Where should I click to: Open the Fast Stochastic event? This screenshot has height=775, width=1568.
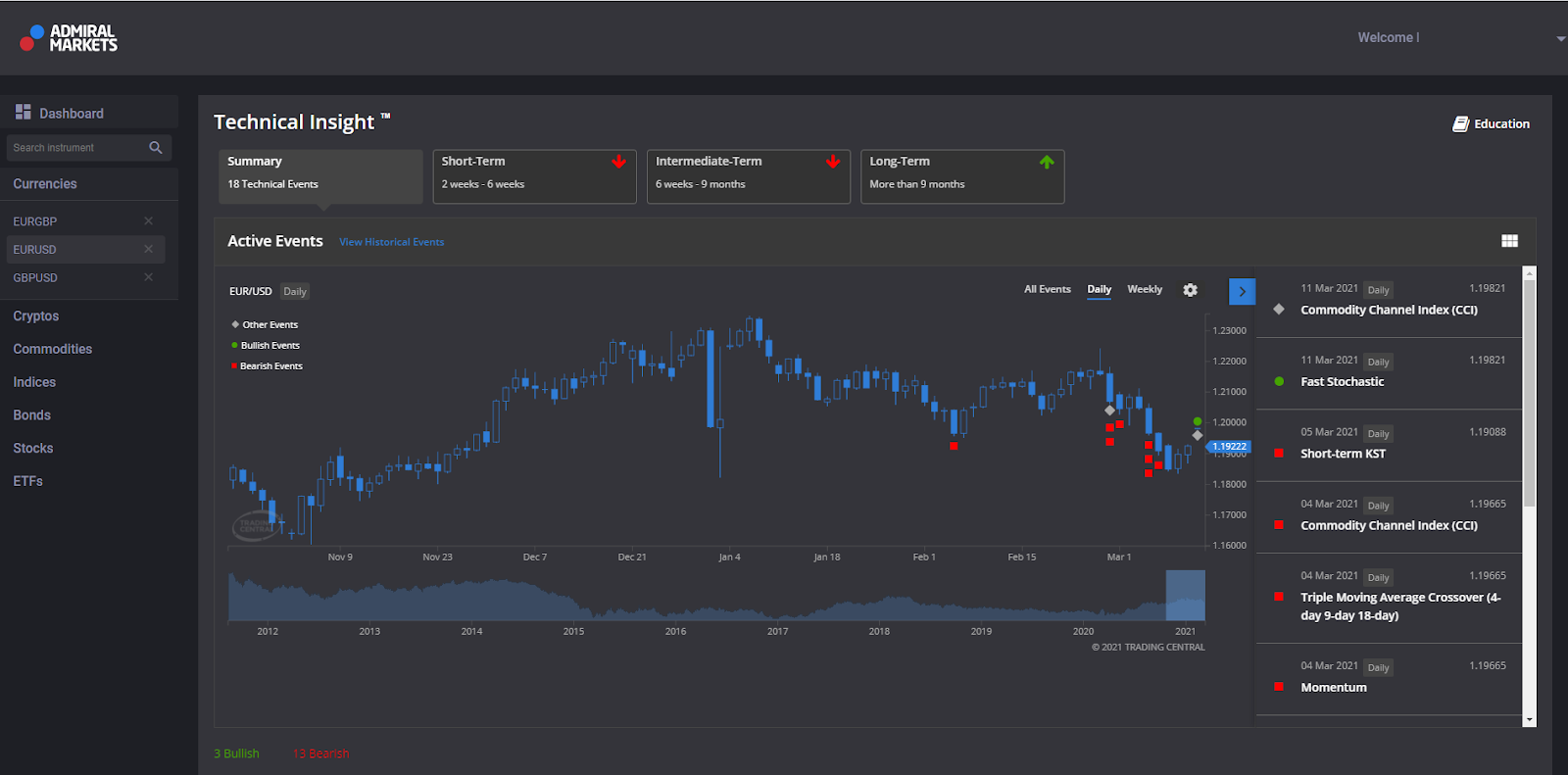1342,382
